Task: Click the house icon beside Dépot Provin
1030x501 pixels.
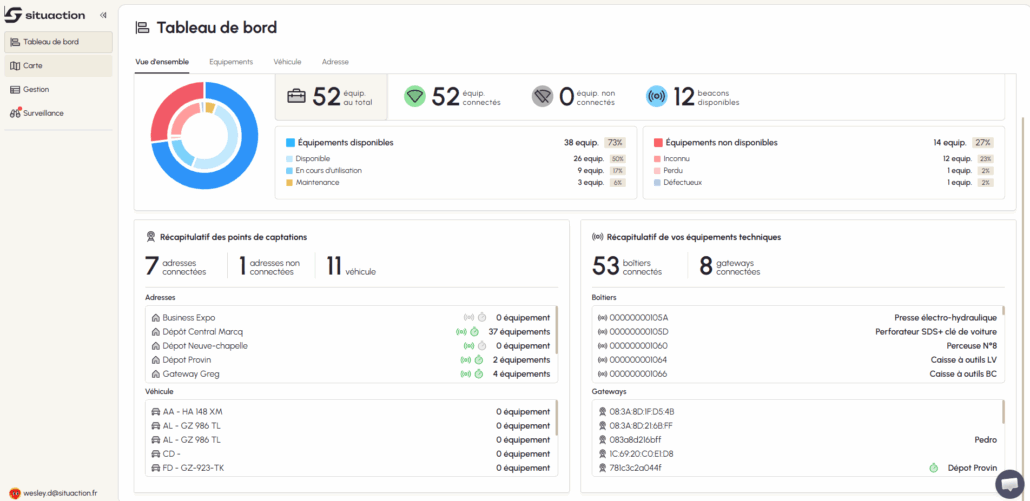Action: pos(156,360)
